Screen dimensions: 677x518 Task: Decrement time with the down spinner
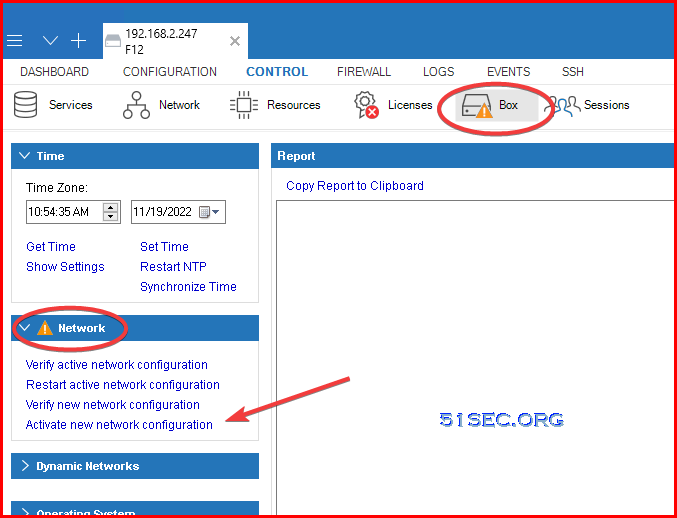coord(111,216)
